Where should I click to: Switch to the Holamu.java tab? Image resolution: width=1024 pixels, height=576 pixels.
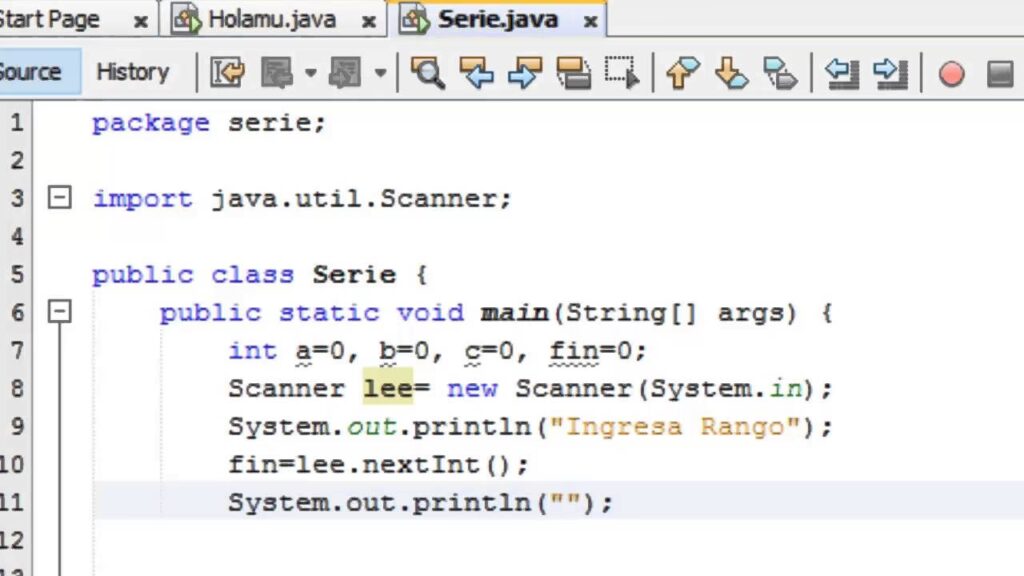point(270,19)
